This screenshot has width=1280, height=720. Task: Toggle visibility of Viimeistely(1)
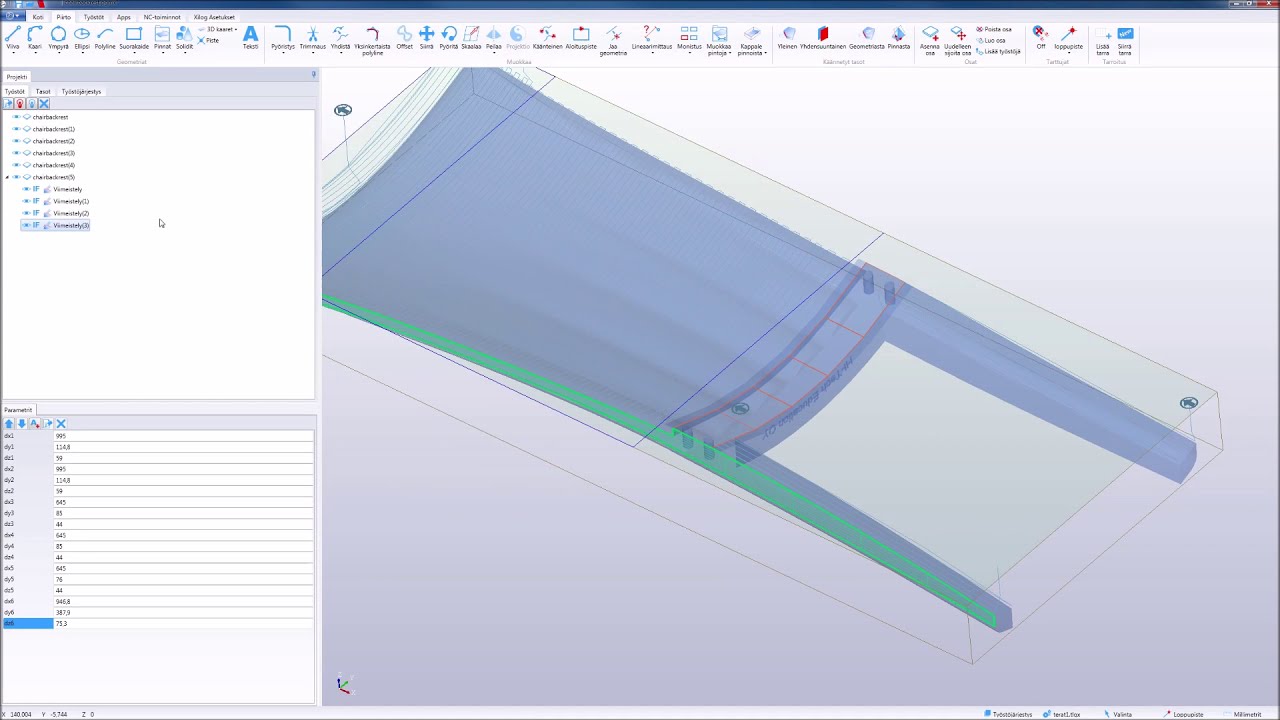(x=26, y=201)
